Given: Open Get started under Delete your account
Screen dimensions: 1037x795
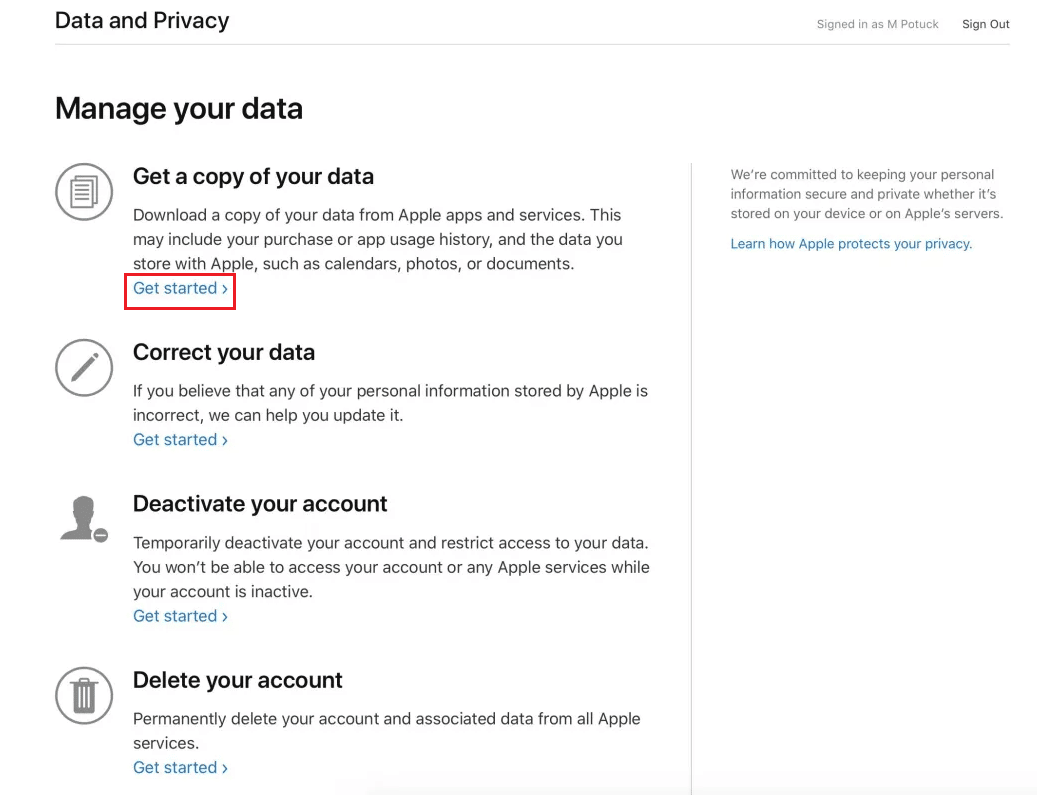Looking at the screenshot, I should [x=181, y=768].
